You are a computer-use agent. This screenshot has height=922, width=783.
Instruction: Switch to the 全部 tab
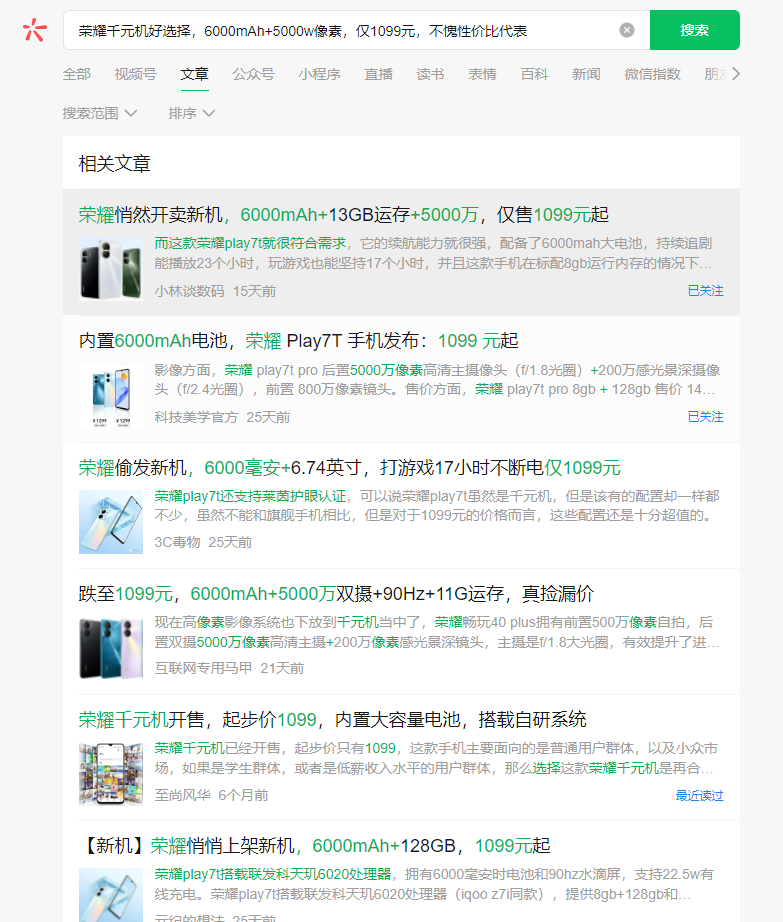(x=76, y=74)
